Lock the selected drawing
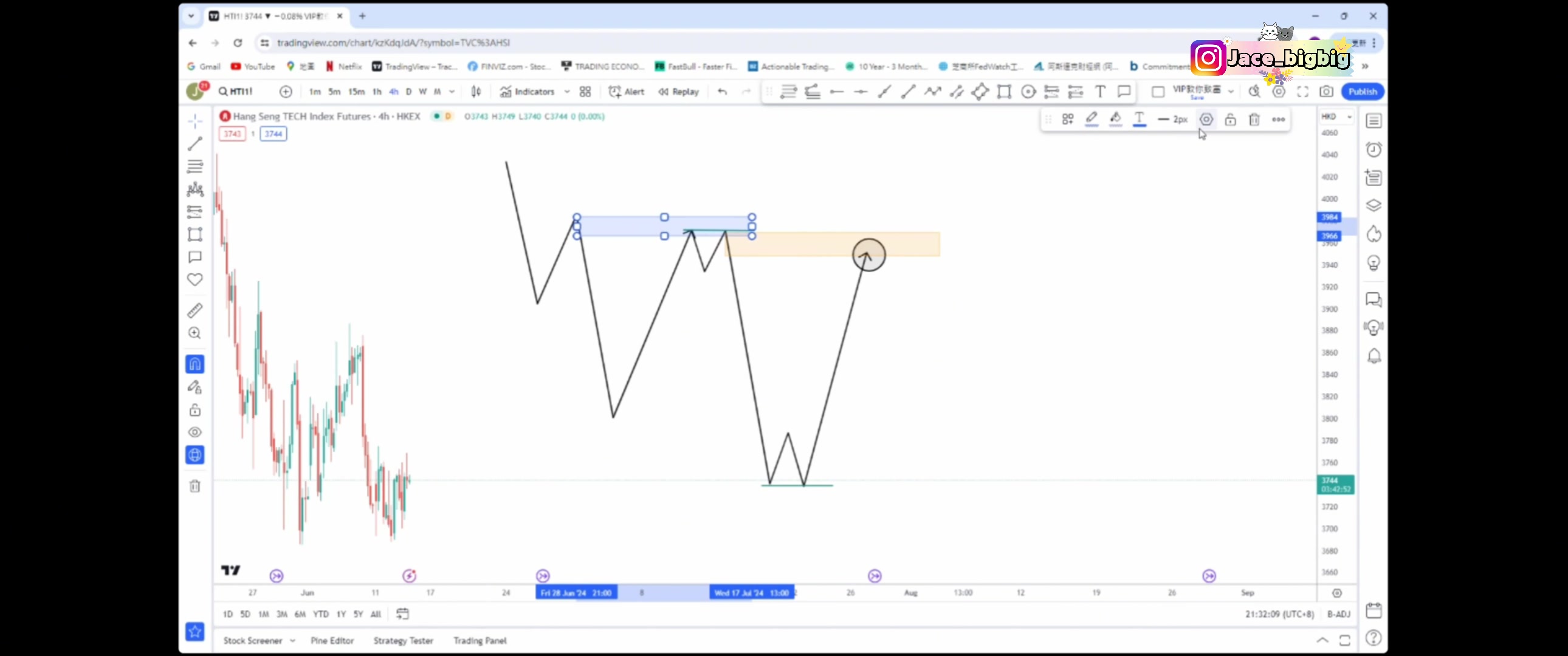1568x656 pixels. 1230,119
